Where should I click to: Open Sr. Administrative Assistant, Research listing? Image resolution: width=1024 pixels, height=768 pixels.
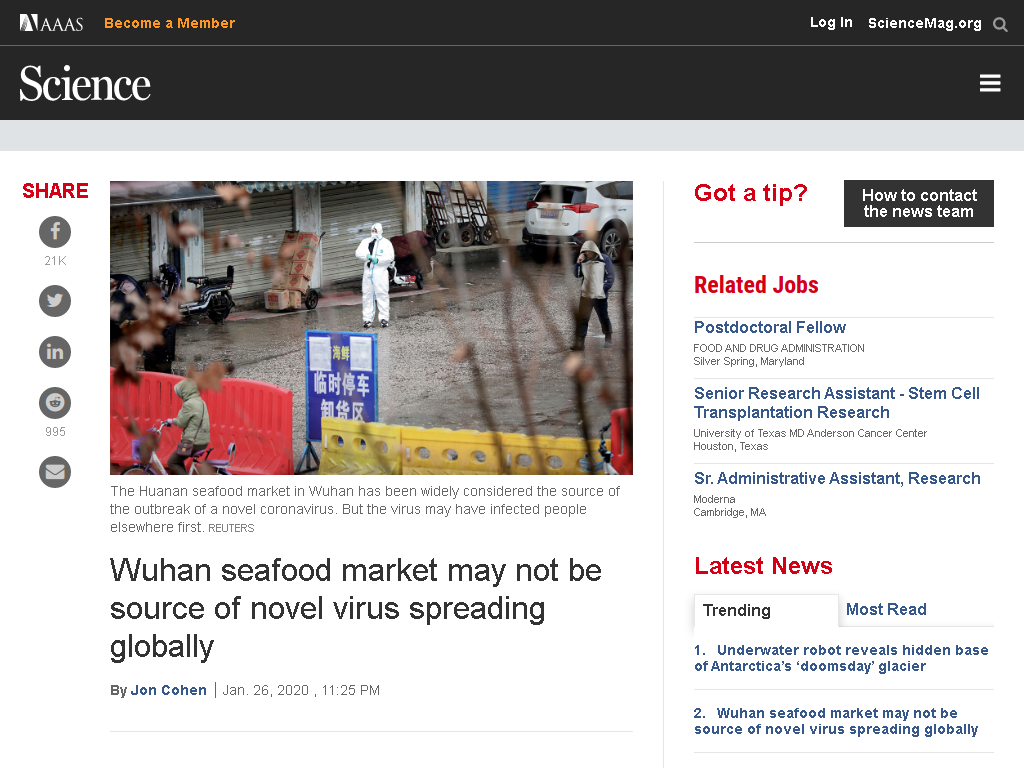837,479
